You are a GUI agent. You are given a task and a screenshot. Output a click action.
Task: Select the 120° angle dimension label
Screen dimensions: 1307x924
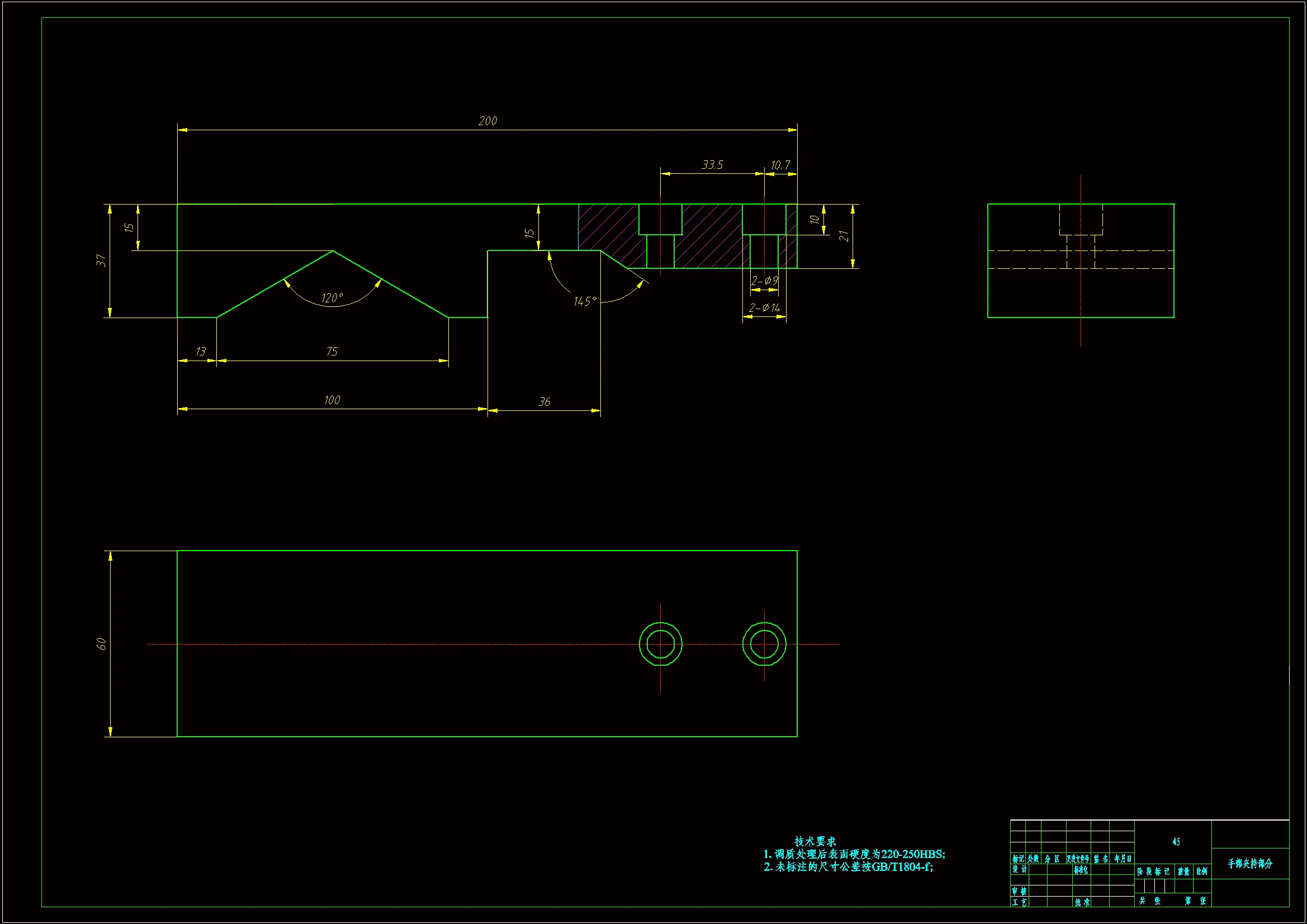(332, 298)
